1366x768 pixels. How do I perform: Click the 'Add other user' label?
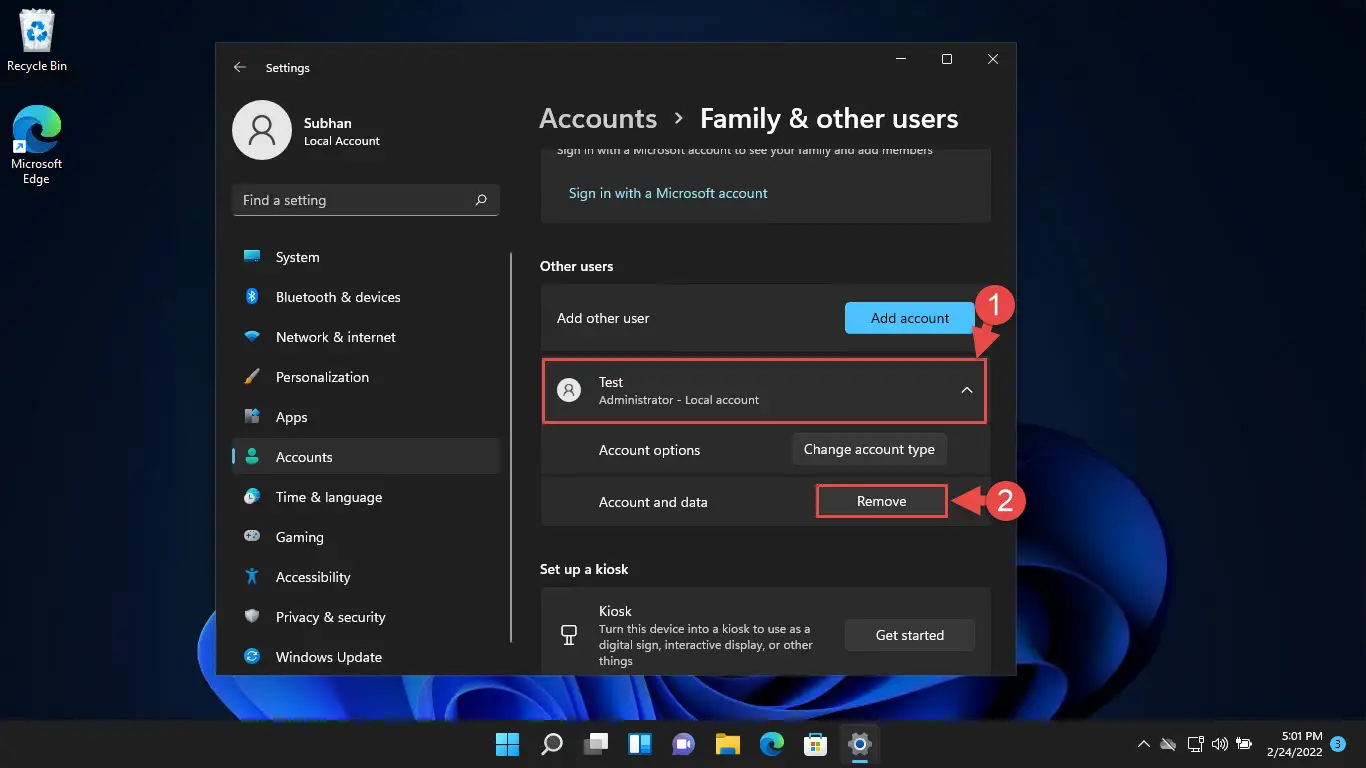[x=603, y=318]
